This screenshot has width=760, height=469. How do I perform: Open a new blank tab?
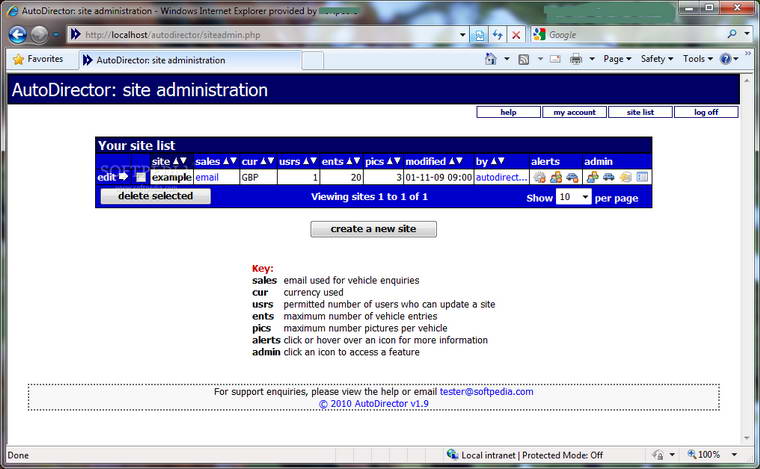pyautogui.click(x=313, y=61)
